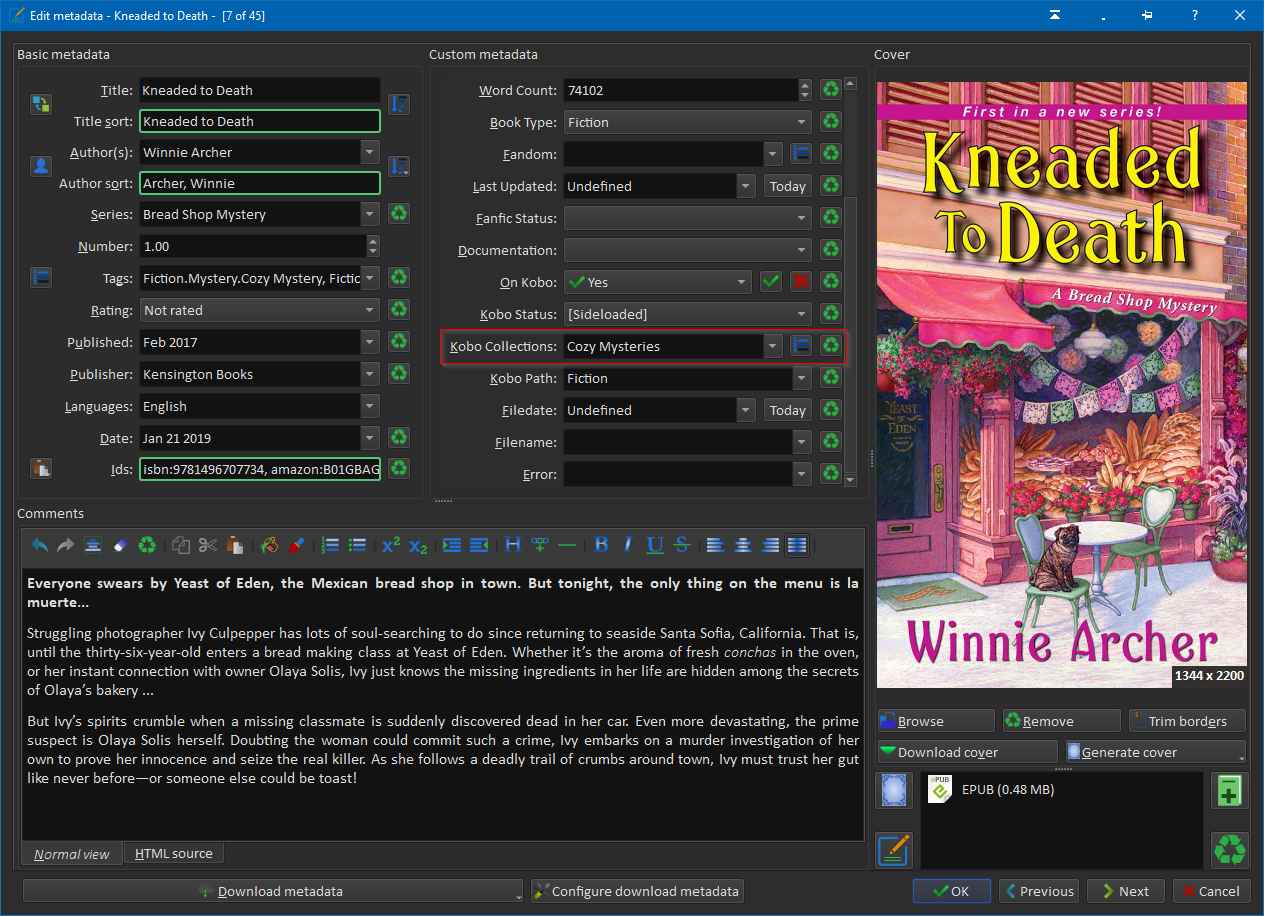Set On Kobo to yes with checkmark

pyautogui.click(x=770, y=282)
